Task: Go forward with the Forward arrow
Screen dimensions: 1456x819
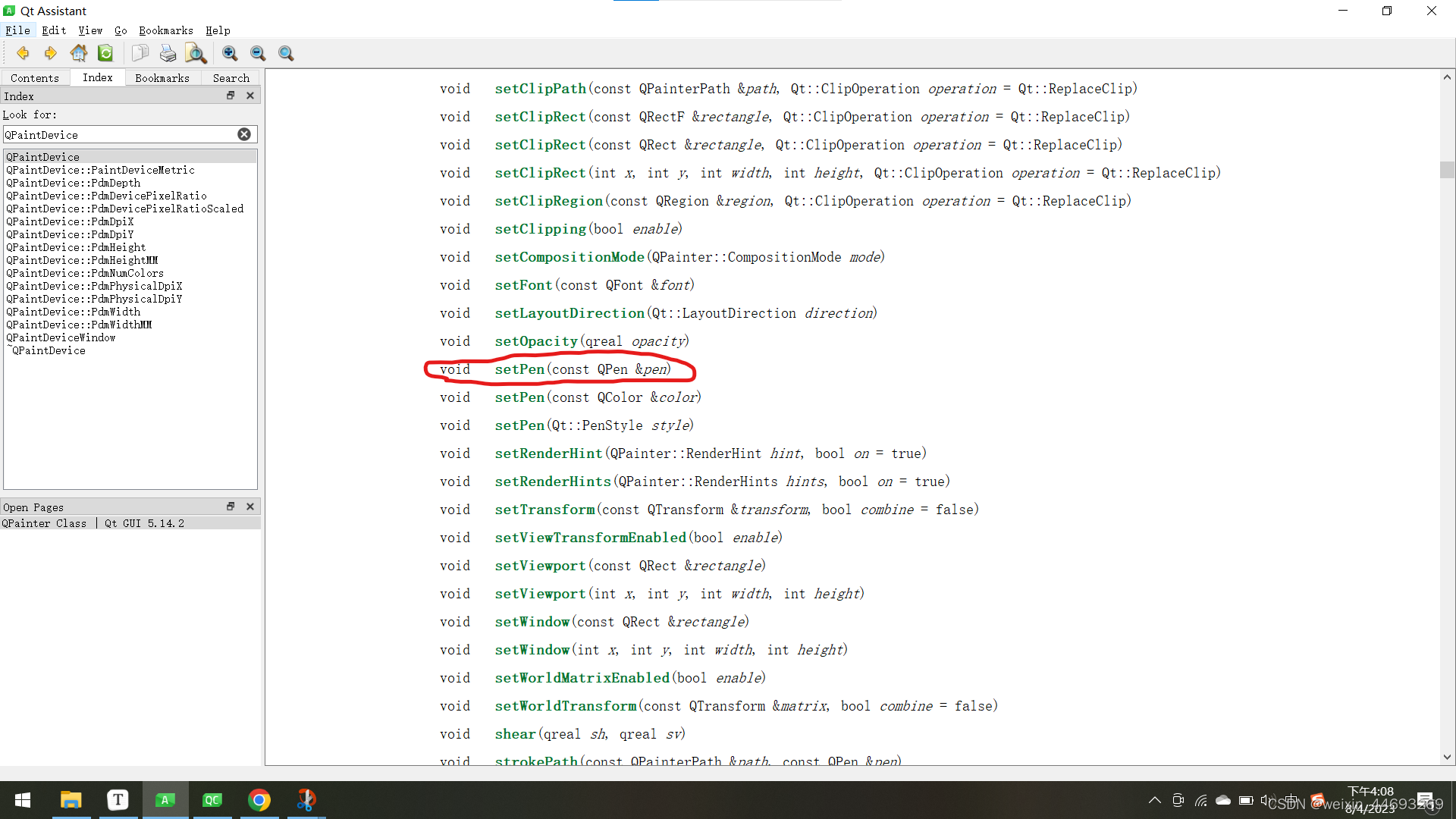Action: [50, 53]
